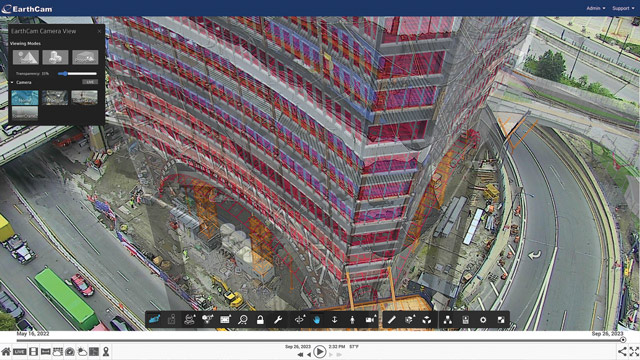This screenshot has height=360, width=640.
Task: Click the blue 3D model view icon in the floating toolbar
Action: (154, 320)
